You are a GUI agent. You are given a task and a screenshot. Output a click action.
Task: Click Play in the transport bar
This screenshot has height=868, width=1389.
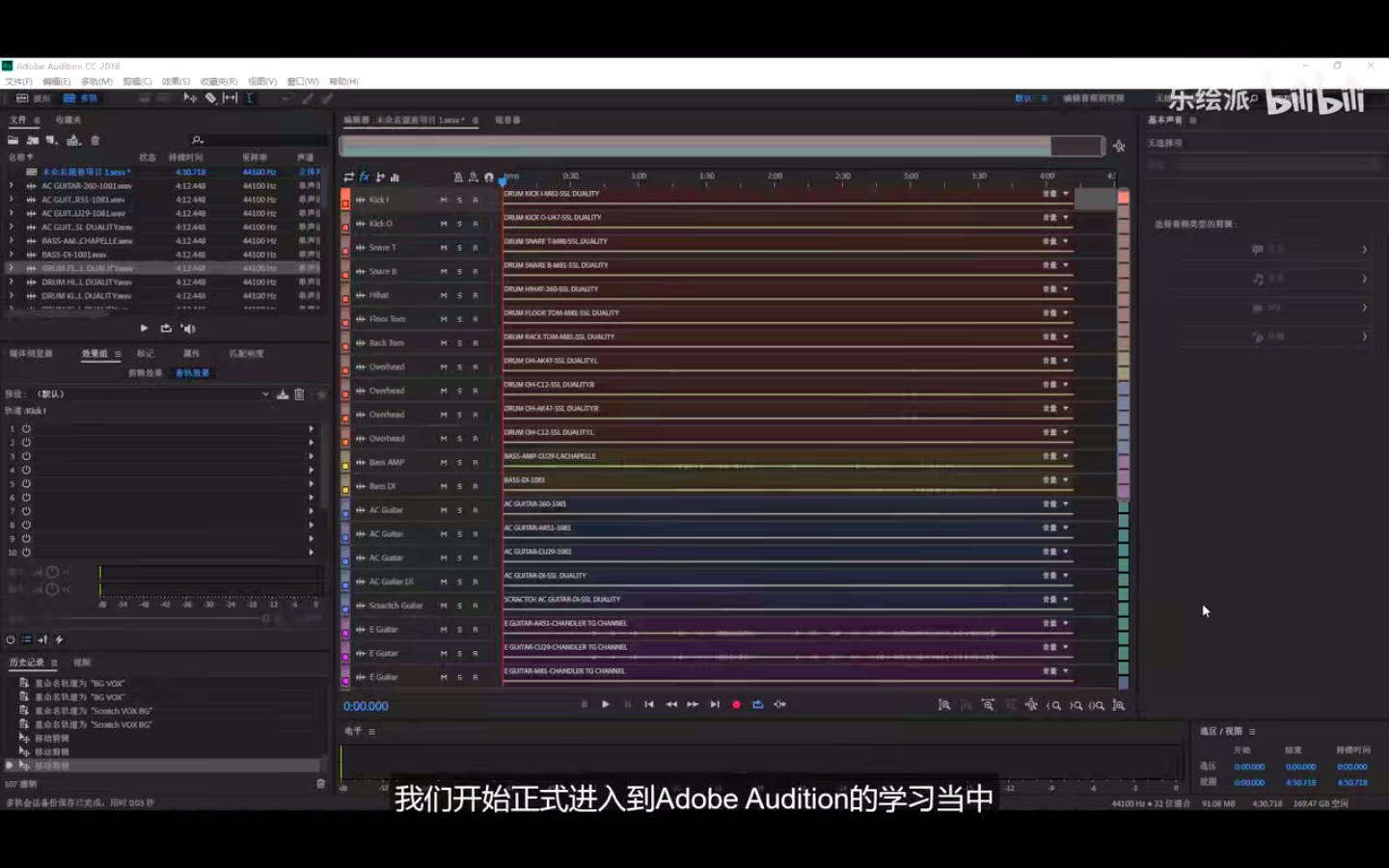(606, 705)
